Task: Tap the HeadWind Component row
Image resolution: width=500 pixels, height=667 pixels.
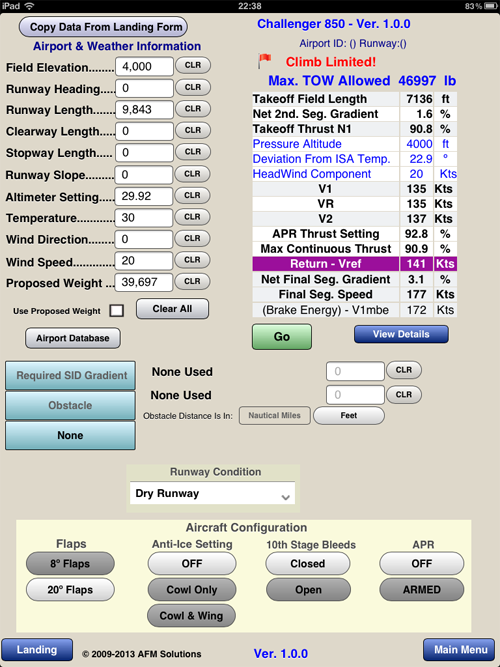Action: (354, 174)
